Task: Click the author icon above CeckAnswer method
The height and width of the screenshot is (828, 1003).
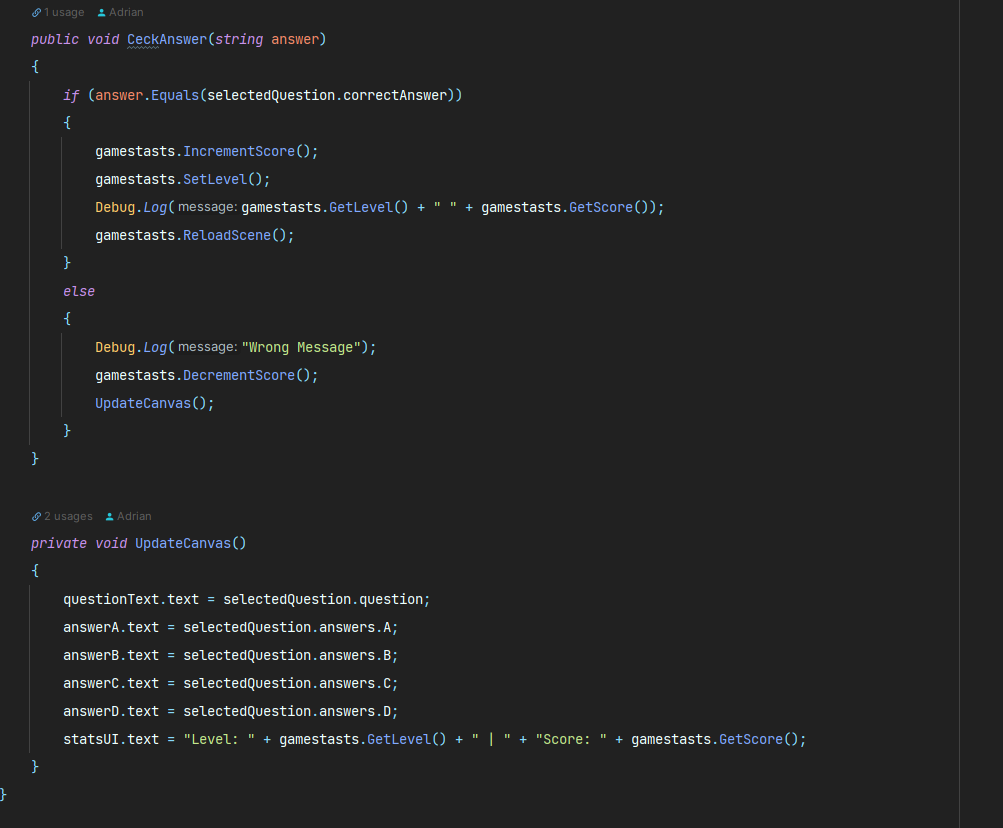Action: (102, 13)
